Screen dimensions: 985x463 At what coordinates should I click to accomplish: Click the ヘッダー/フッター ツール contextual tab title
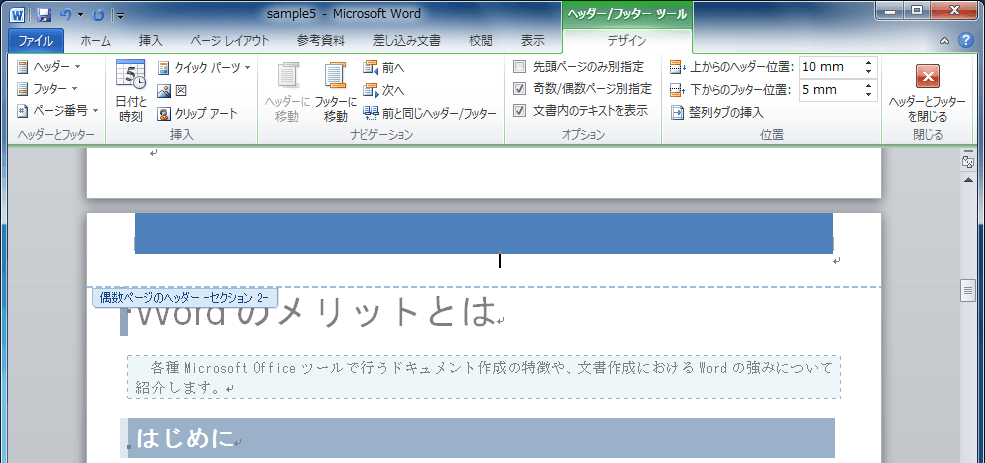[x=627, y=14]
